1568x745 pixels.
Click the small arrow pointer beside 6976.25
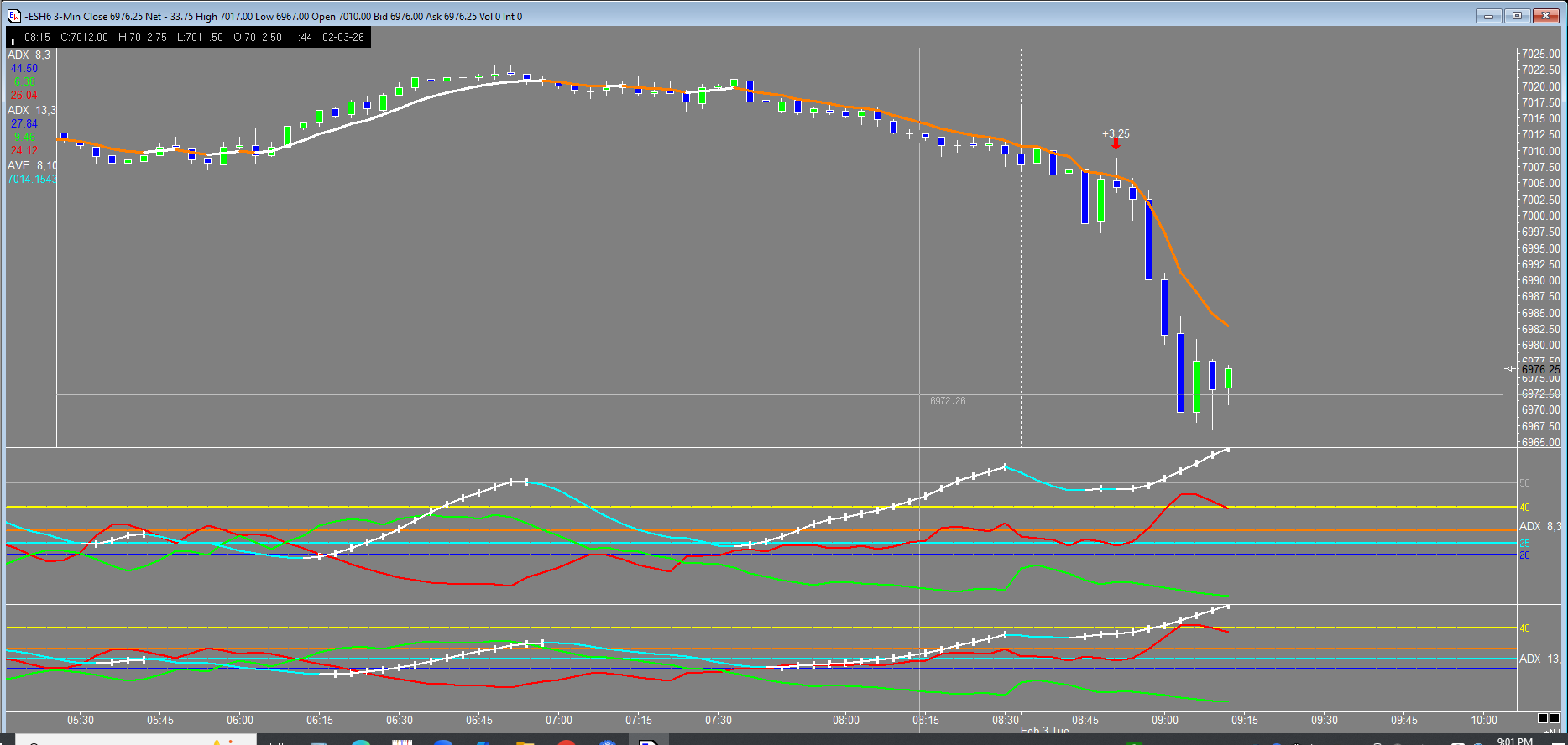[x=1510, y=369]
